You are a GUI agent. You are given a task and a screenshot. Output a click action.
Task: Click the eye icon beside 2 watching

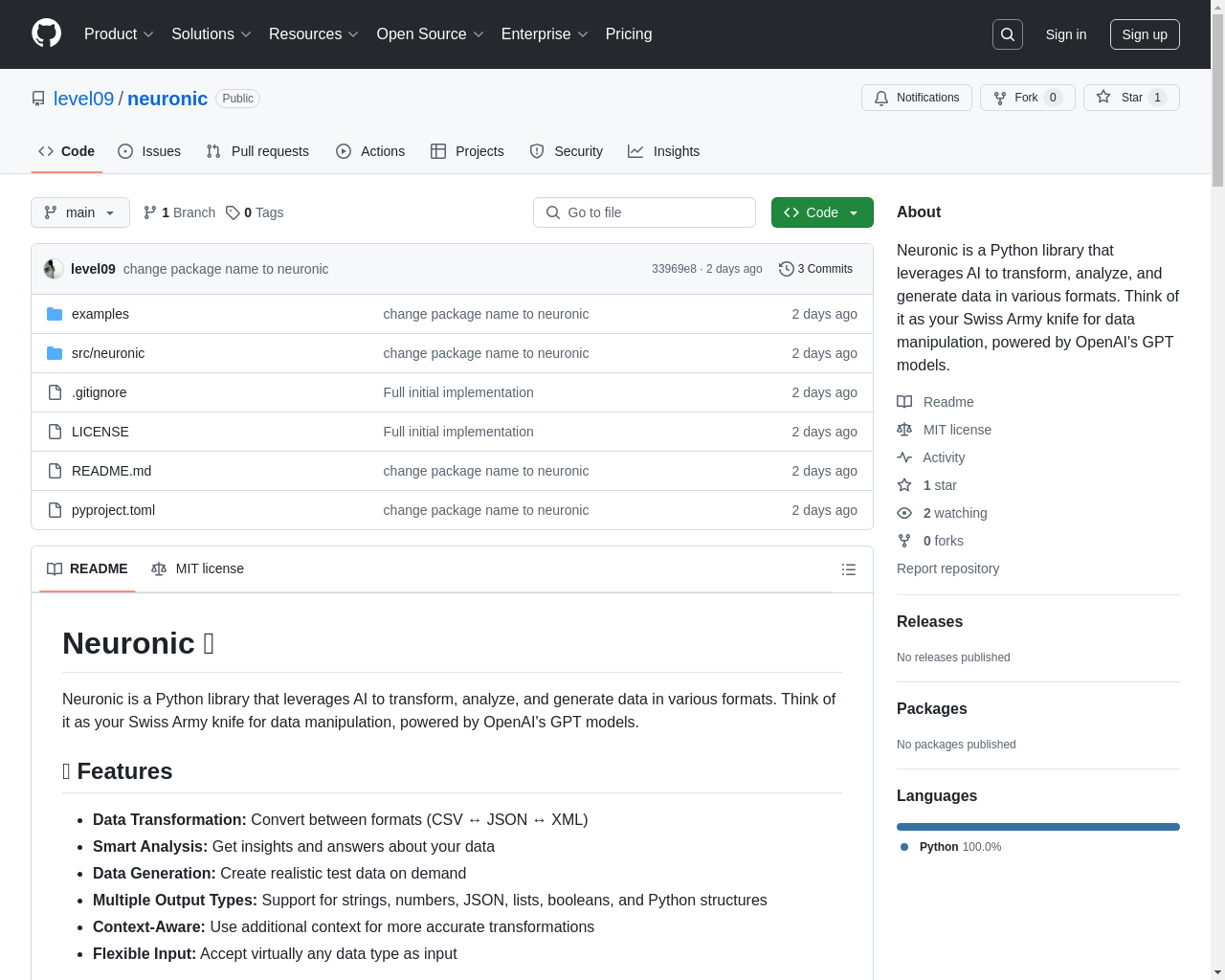(x=904, y=513)
